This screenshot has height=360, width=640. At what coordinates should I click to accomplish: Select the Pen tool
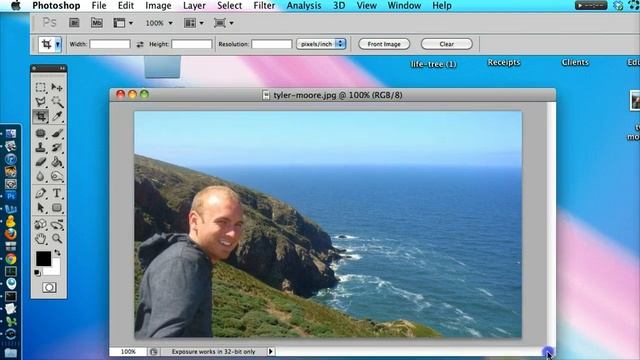pos(40,193)
